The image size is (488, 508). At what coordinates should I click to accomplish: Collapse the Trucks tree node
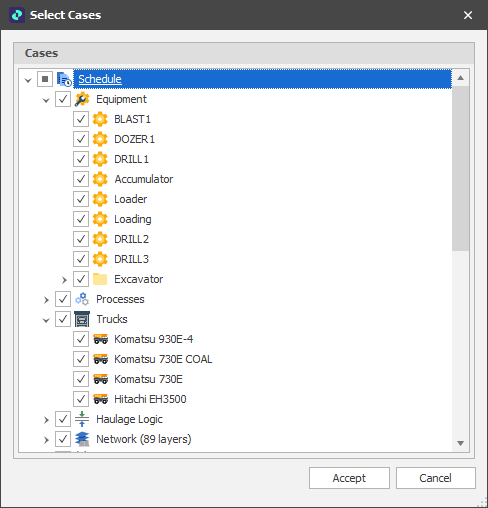[x=46, y=320]
